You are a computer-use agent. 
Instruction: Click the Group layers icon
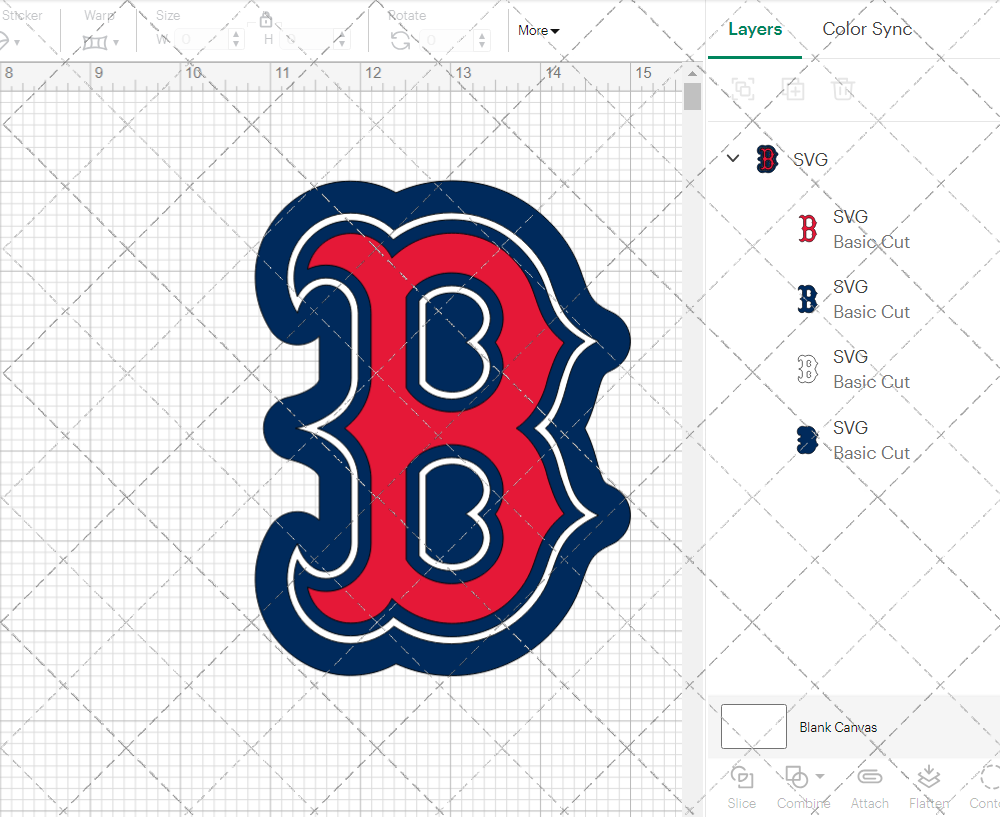(x=743, y=89)
